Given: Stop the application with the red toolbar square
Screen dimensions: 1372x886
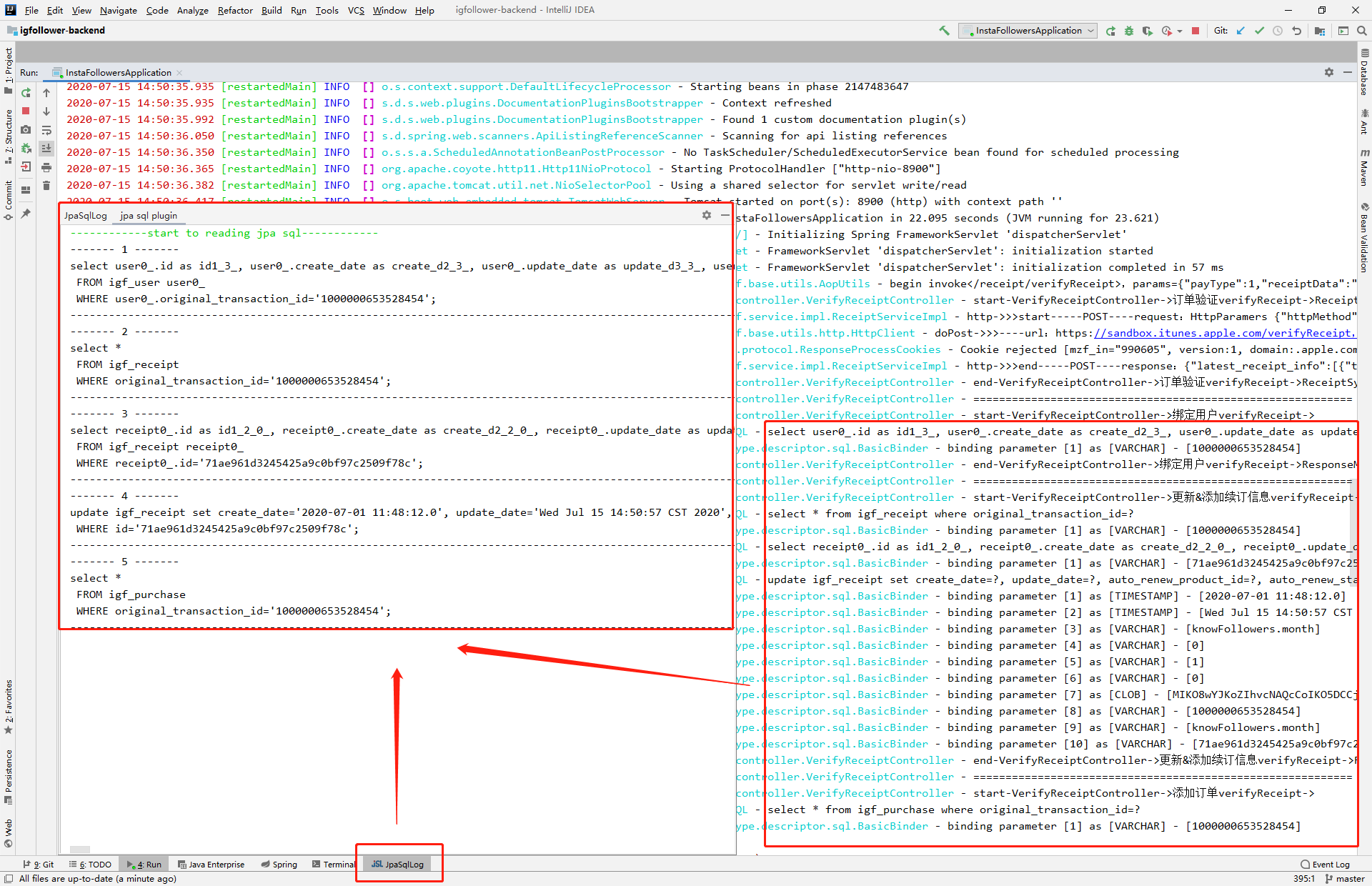Looking at the screenshot, I should (1195, 31).
